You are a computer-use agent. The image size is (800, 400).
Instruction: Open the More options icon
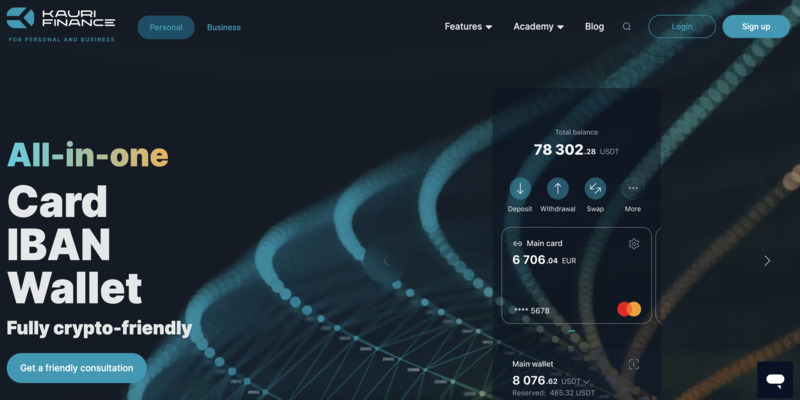pyautogui.click(x=633, y=188)
